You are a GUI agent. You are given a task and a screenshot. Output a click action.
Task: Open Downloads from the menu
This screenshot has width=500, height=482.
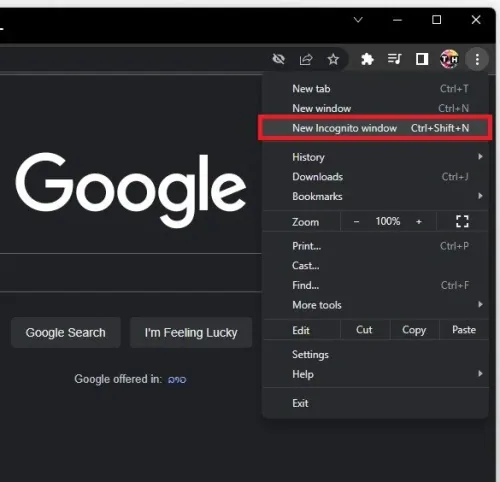click(375, 177)
